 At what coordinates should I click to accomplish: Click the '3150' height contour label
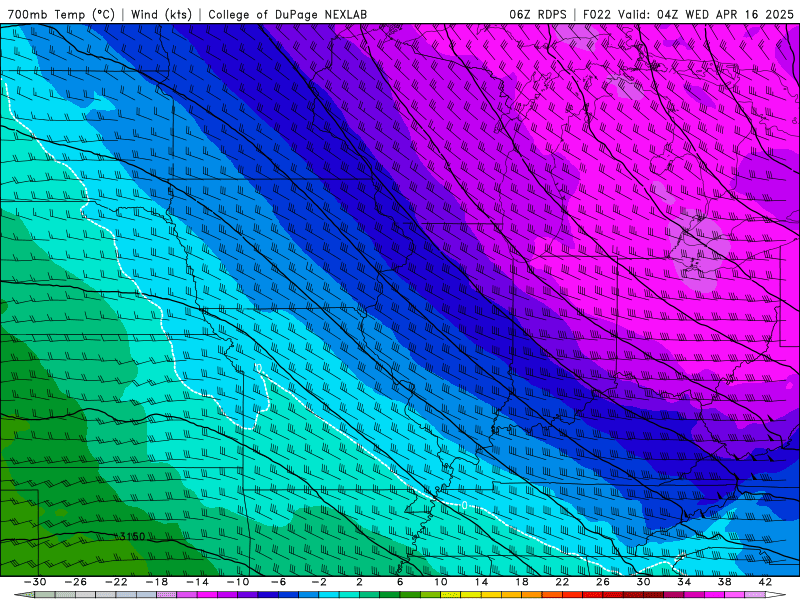[132, 537]
